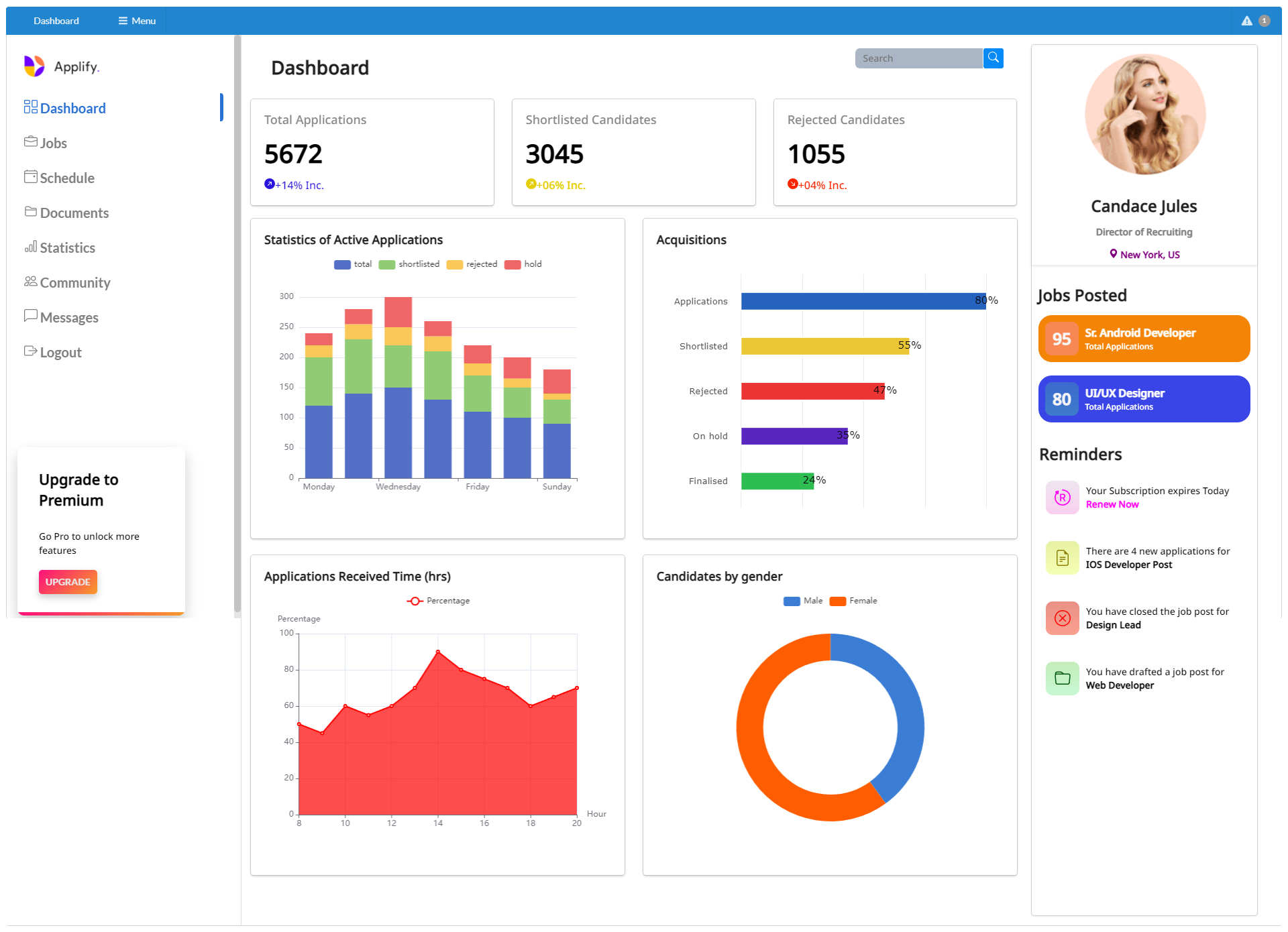Toggle the rejected series legend item
This screenshot has height=932, width=1288.
tap(472, 264)
